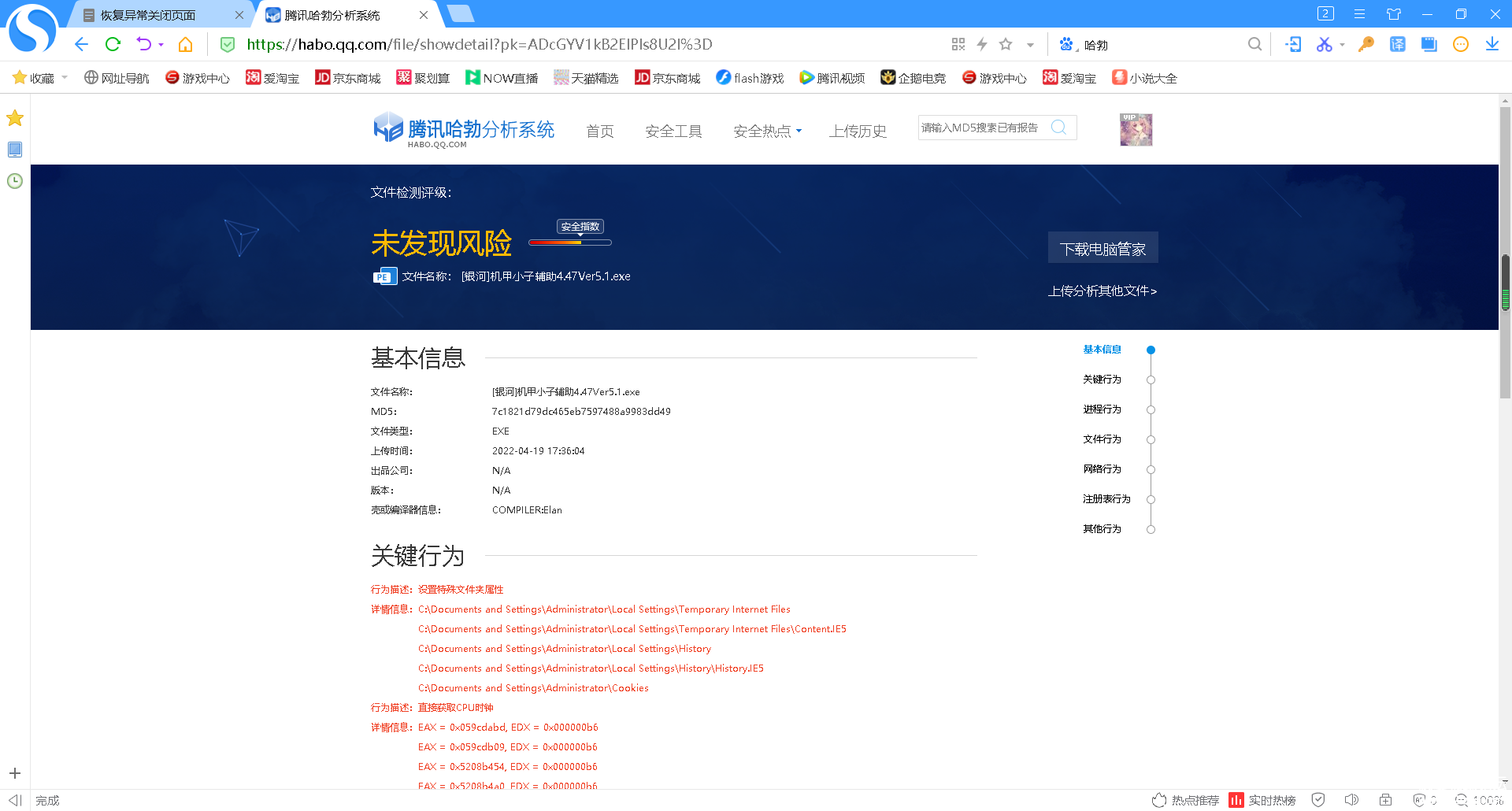Click the Baidu paw search engine icon
The image size is (1512, 811).
point(1066,45)
